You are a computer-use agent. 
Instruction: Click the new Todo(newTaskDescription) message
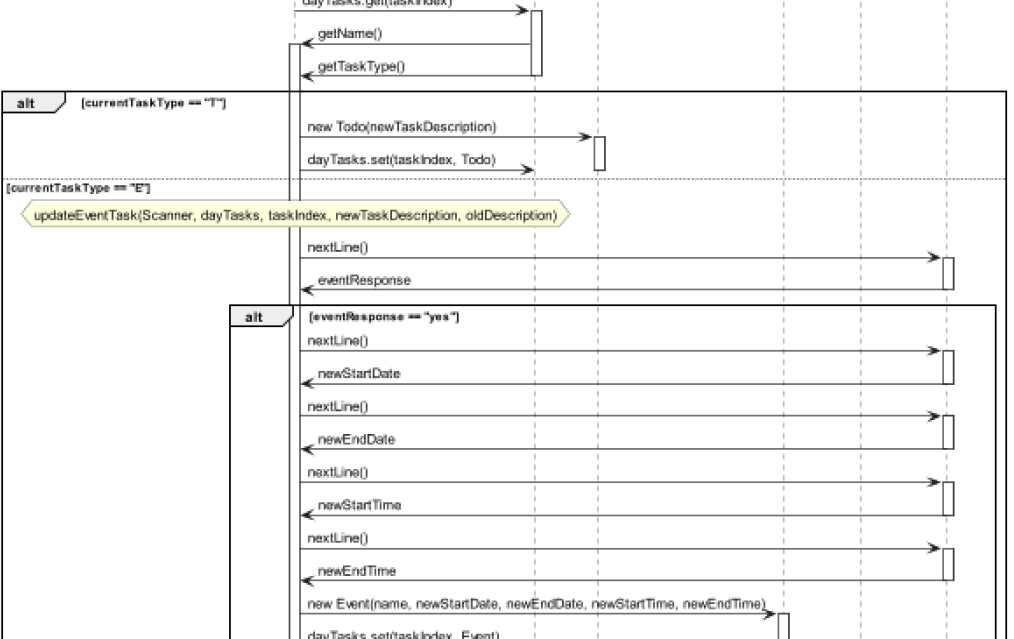(x=402, y=127)
